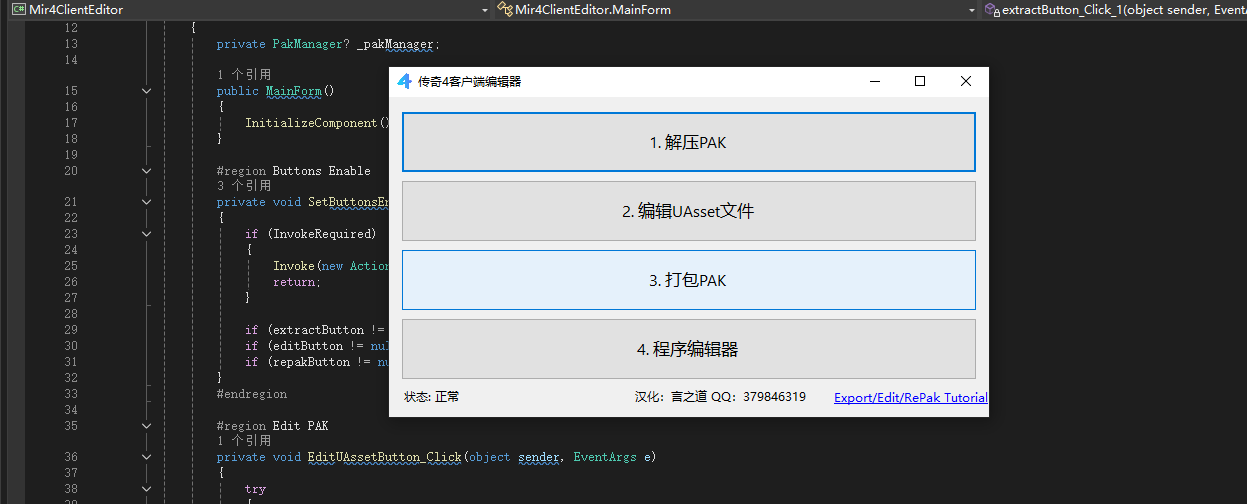Screen dimensions: 1247x504
Task: Click the 1 个引用 CodeLens above MainForm()
Action: 244,75
